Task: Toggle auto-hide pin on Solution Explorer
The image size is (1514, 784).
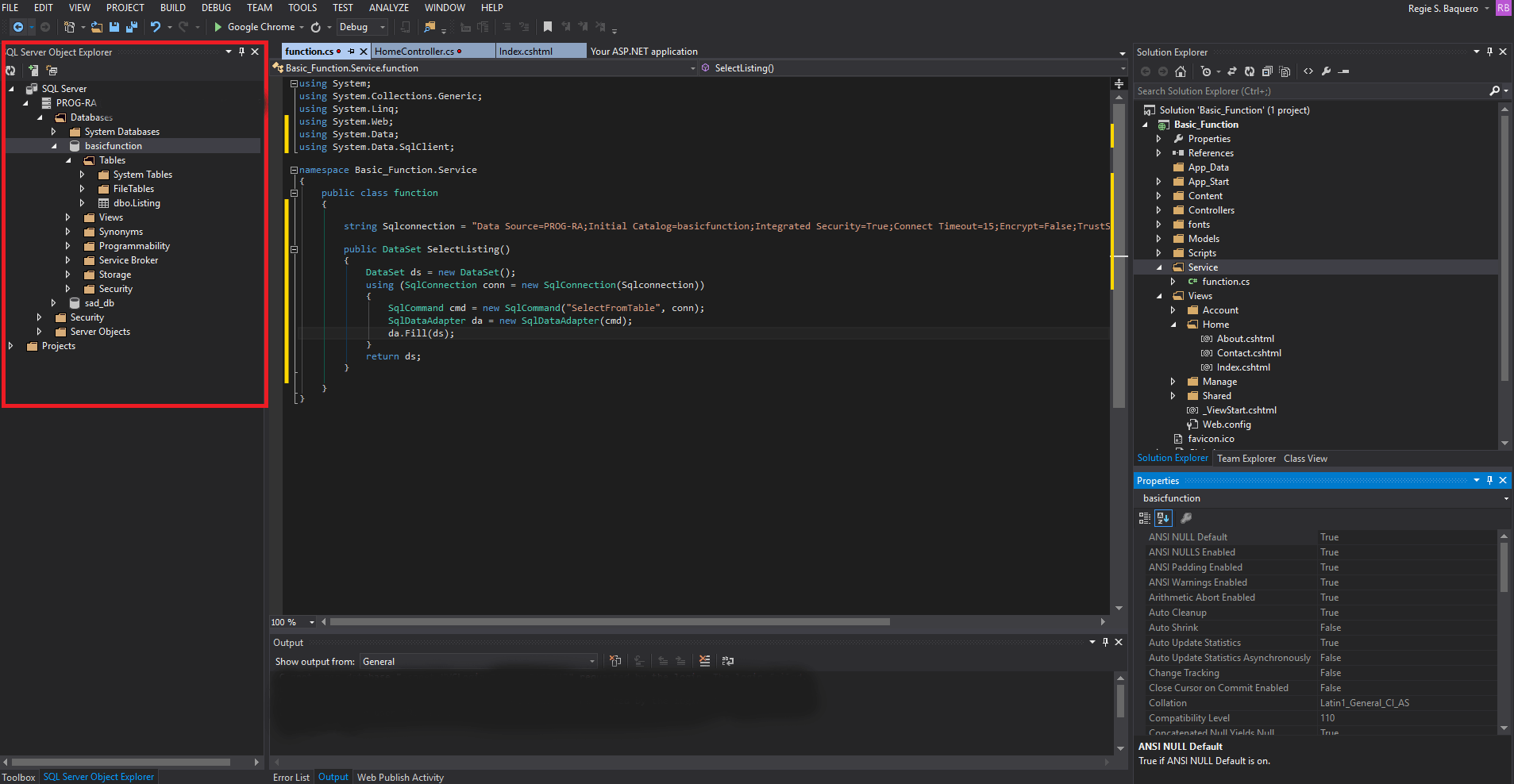Action: 1489,52
